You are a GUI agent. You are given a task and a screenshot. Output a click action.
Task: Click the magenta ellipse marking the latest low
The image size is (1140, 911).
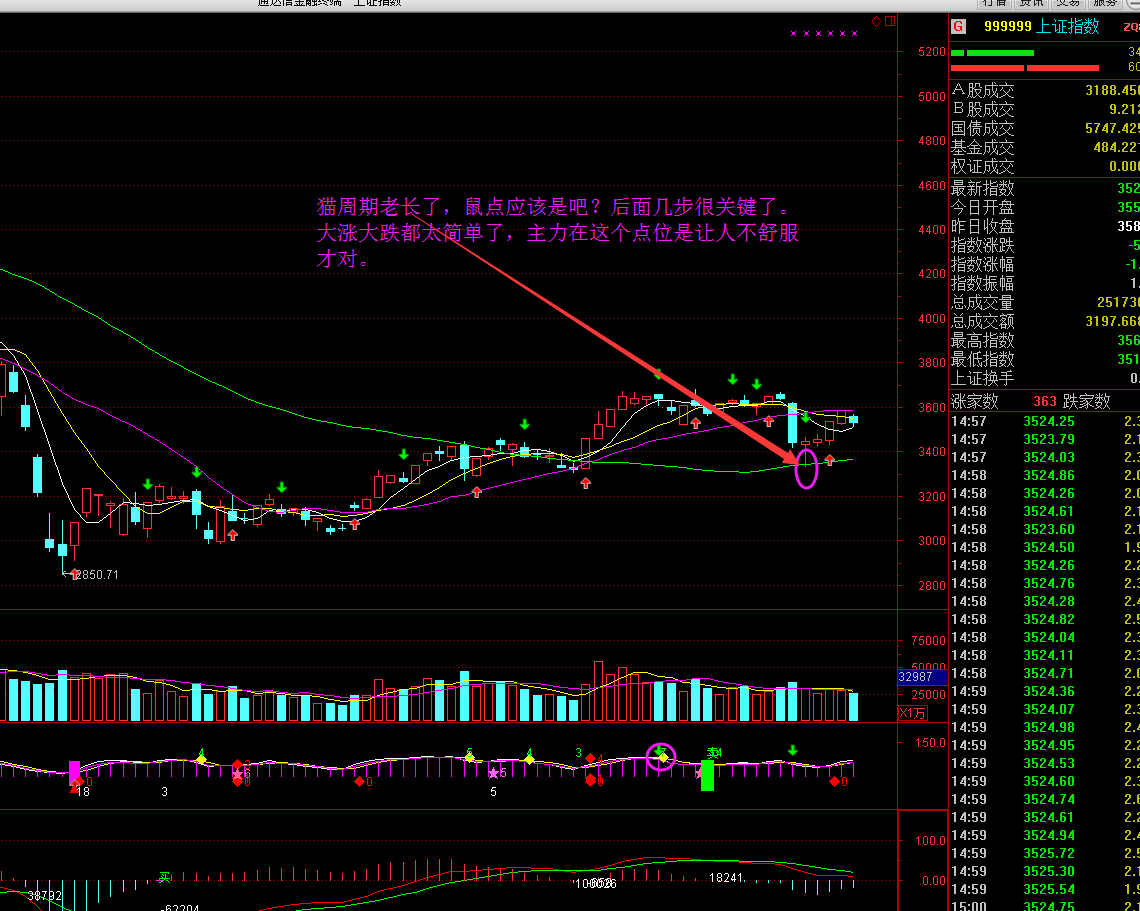pos(806,468)
